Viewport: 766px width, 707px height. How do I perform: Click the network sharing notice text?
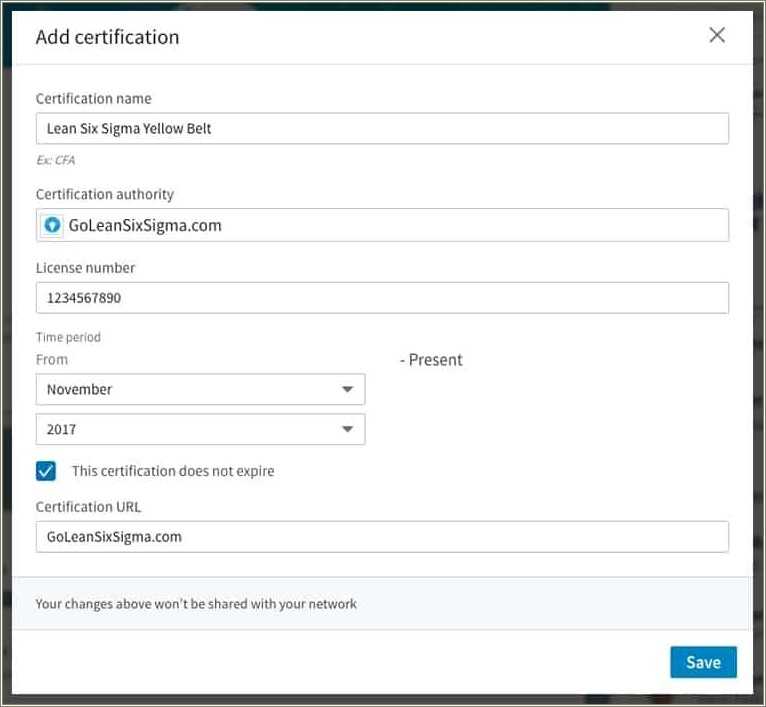pos(196,604)
